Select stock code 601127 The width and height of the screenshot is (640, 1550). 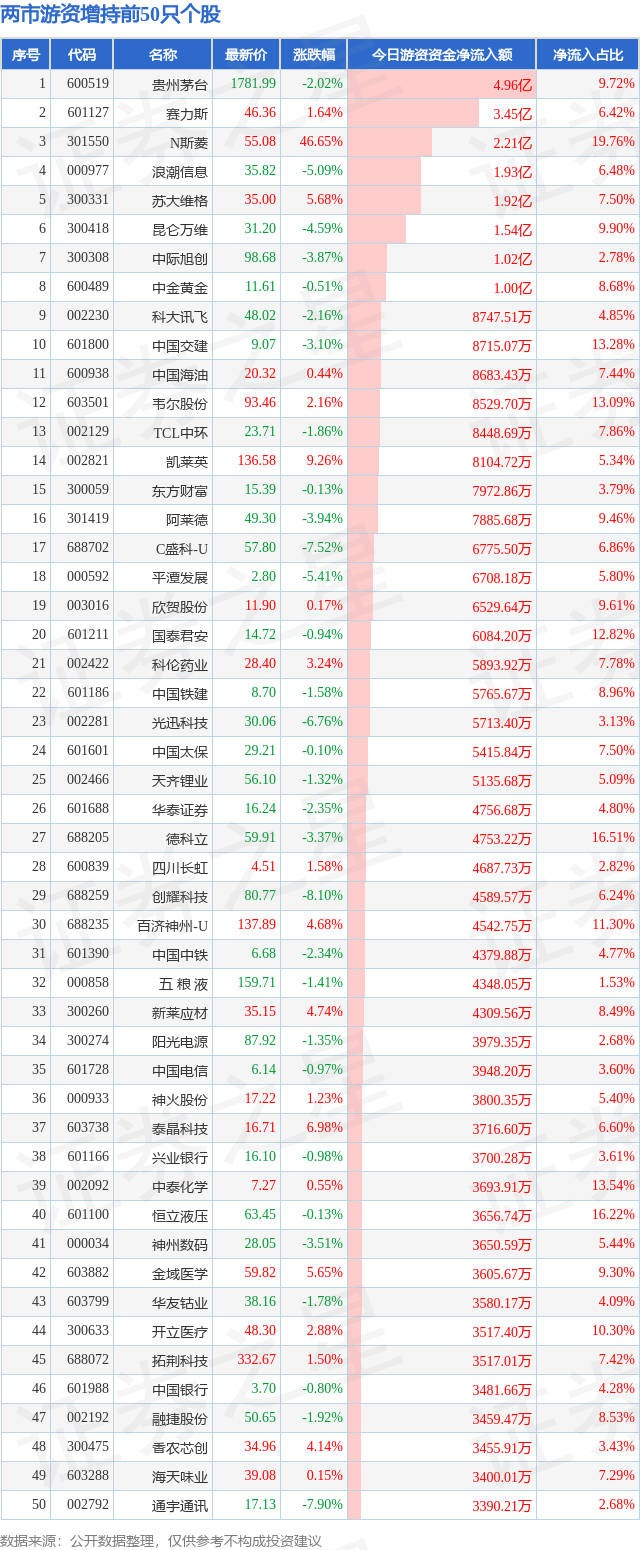(88, 113)
